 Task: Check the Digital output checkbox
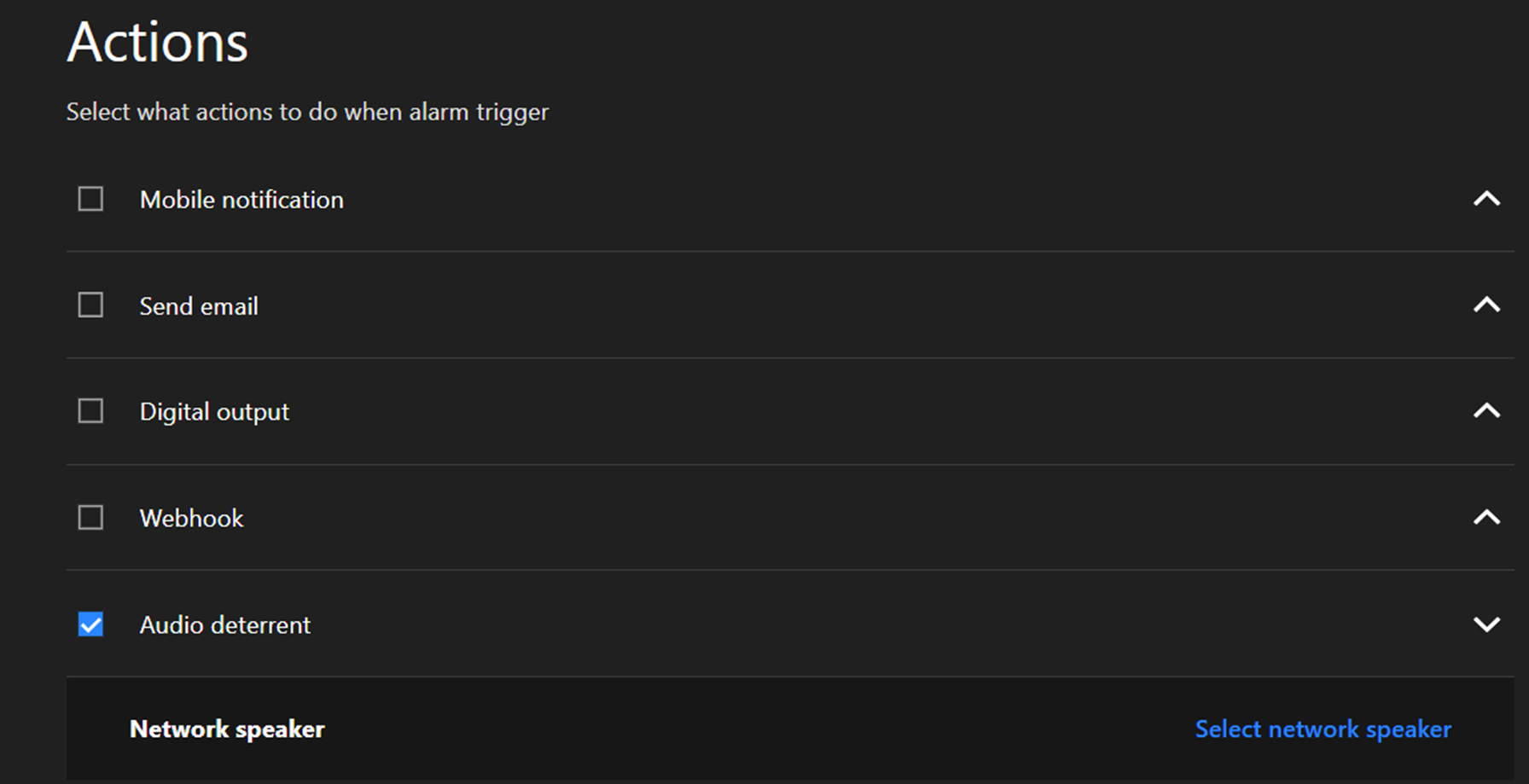point(90,411)
